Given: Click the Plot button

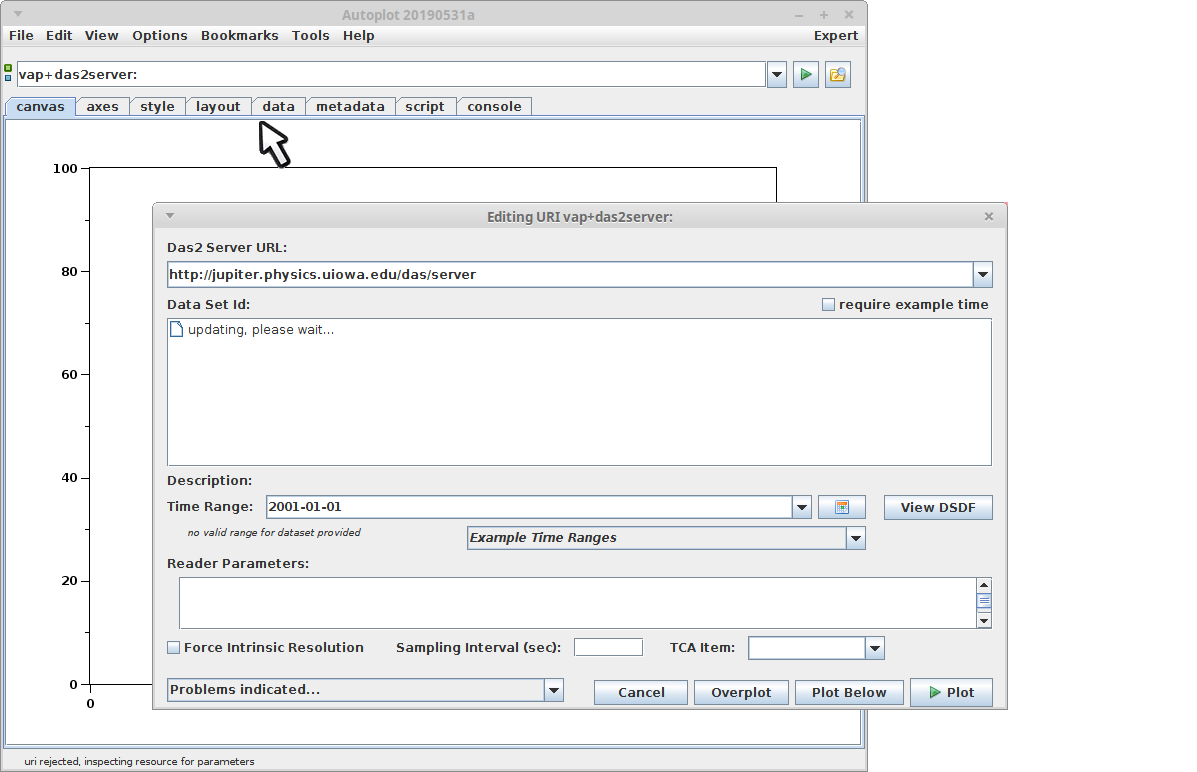Looking at the screenshot, I should [951, 693].
